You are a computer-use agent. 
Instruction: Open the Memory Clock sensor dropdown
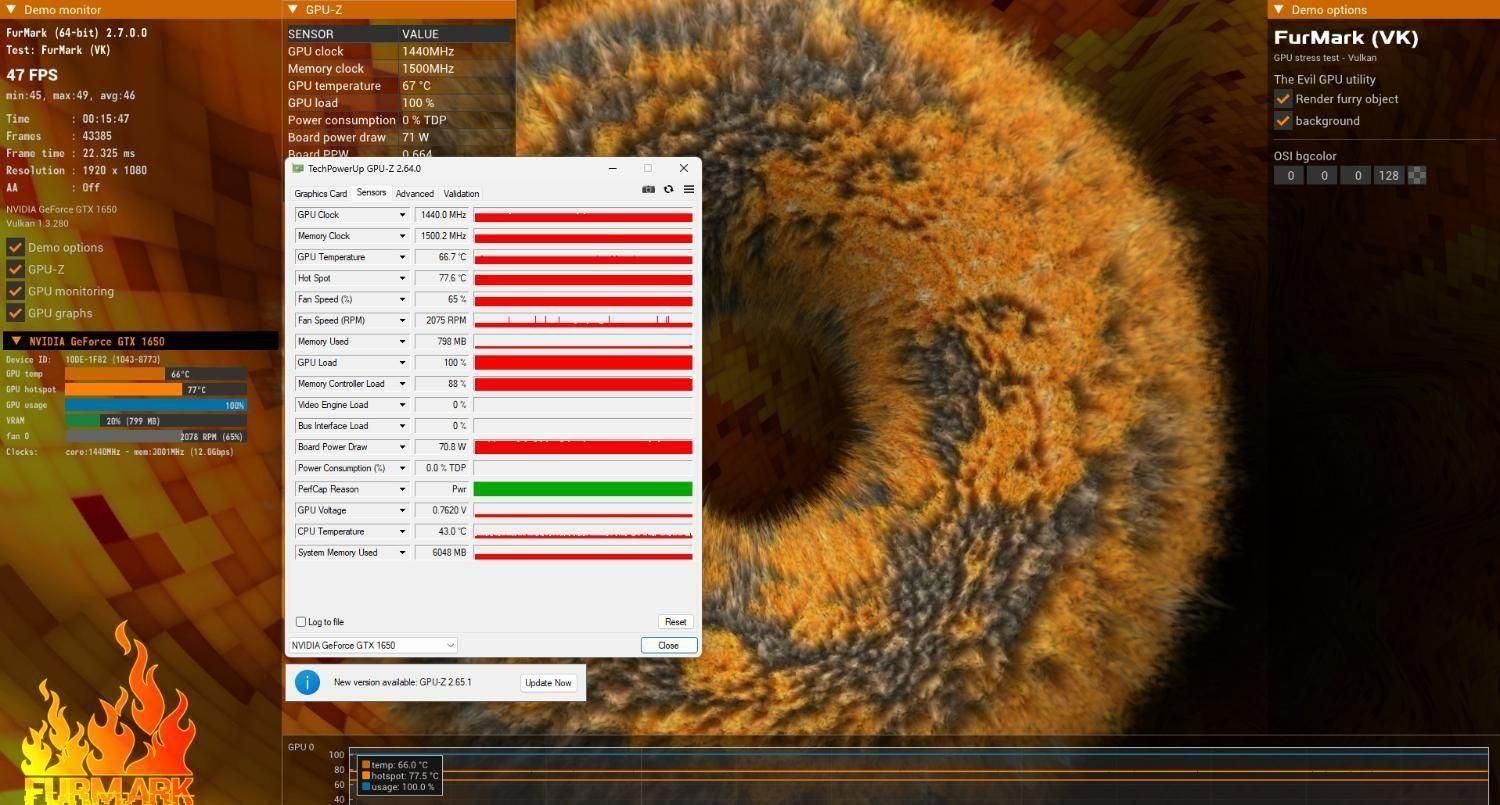click(403, 236)
